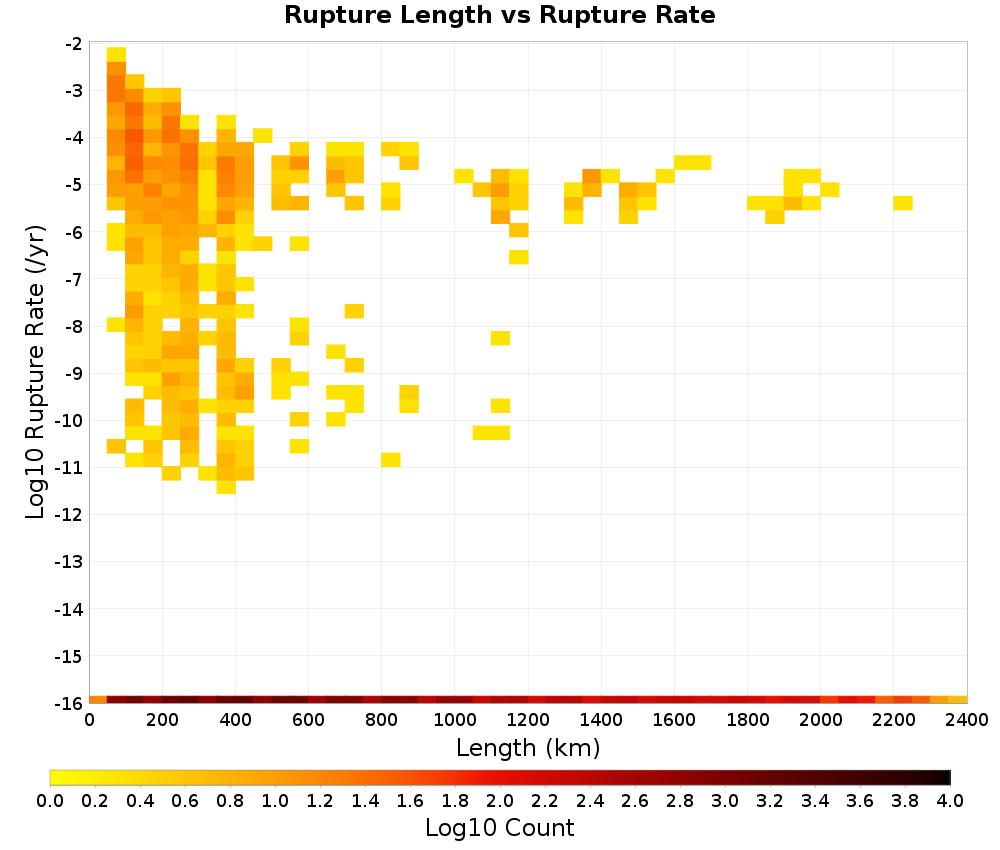This screenshot has width=1000, height=850.
Task: Click y-axis tick label '-4'
Action: [74, 138]
